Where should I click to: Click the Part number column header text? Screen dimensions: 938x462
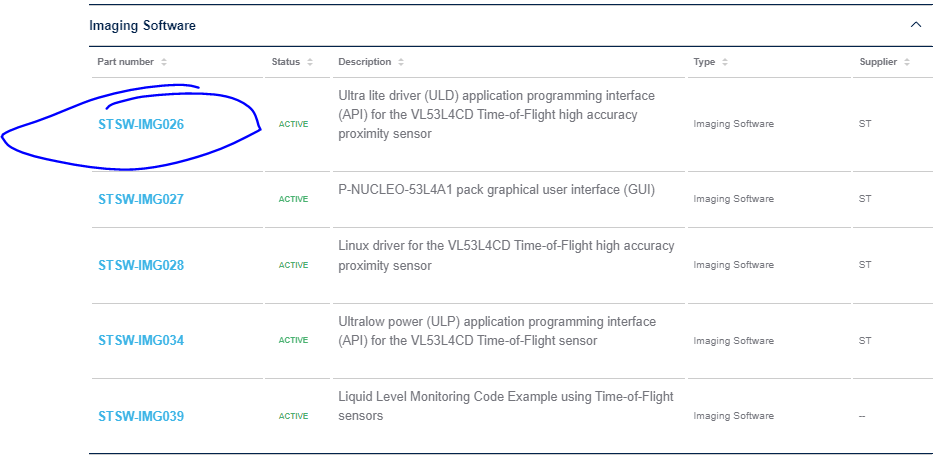[126, 62]
